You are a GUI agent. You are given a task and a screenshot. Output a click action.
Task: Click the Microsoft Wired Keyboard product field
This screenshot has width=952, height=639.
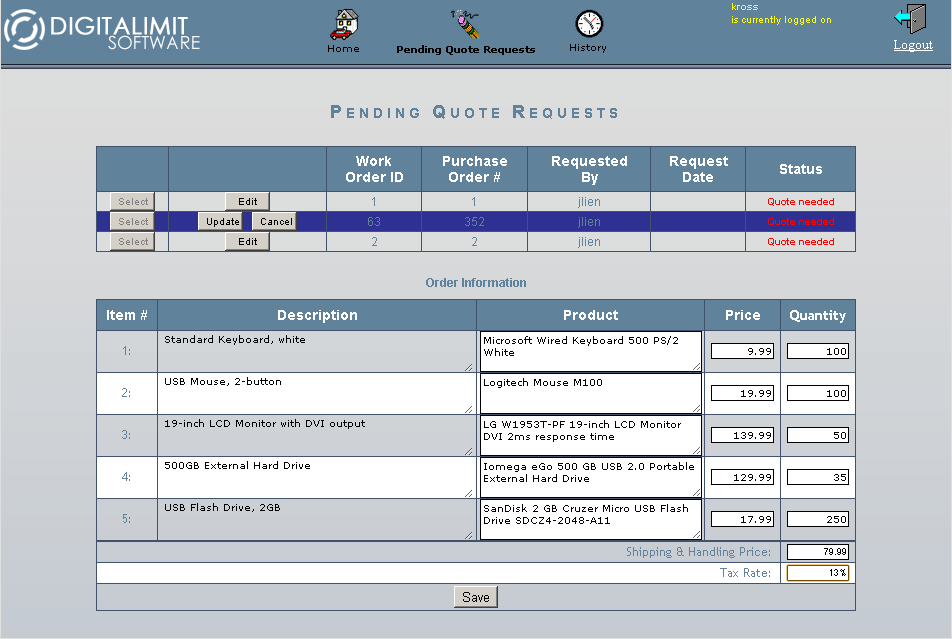(591, 352)
